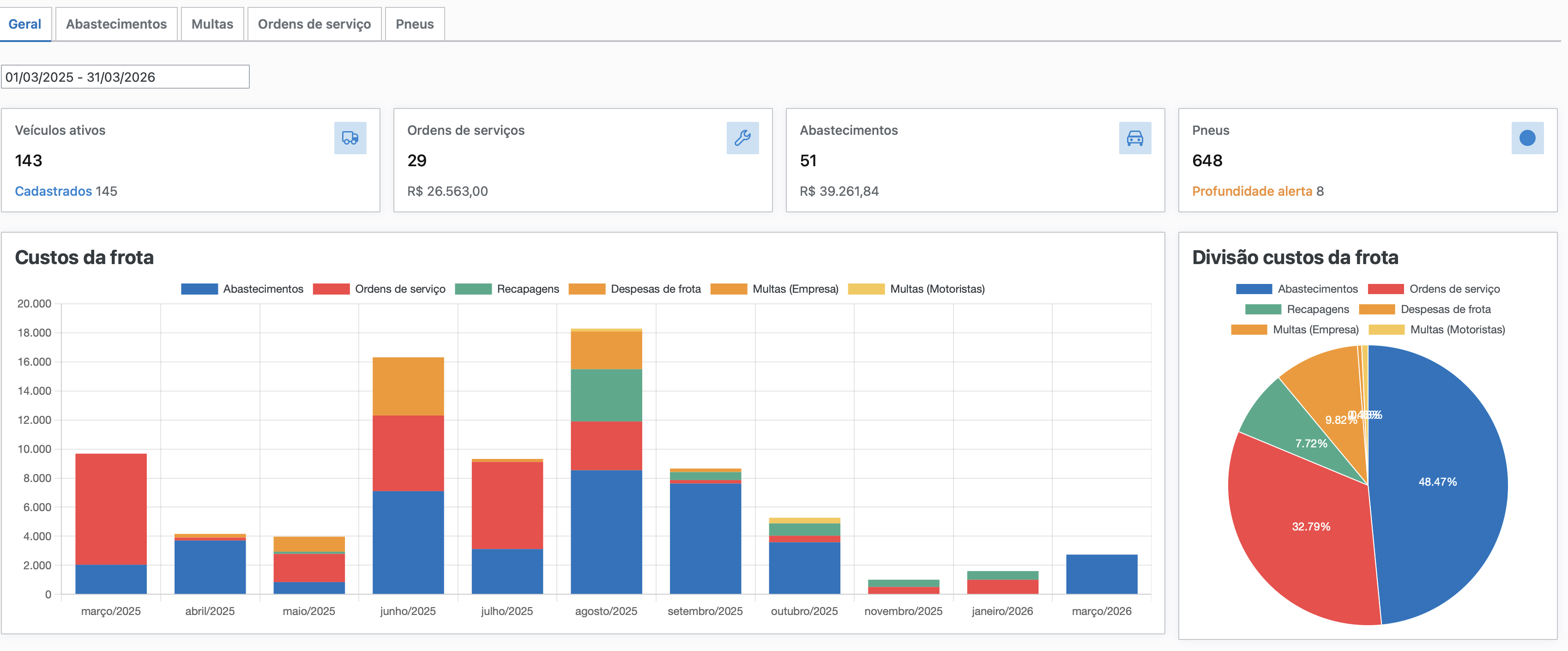Switch to the Multas tab
1568x651 pixels.
212,24
